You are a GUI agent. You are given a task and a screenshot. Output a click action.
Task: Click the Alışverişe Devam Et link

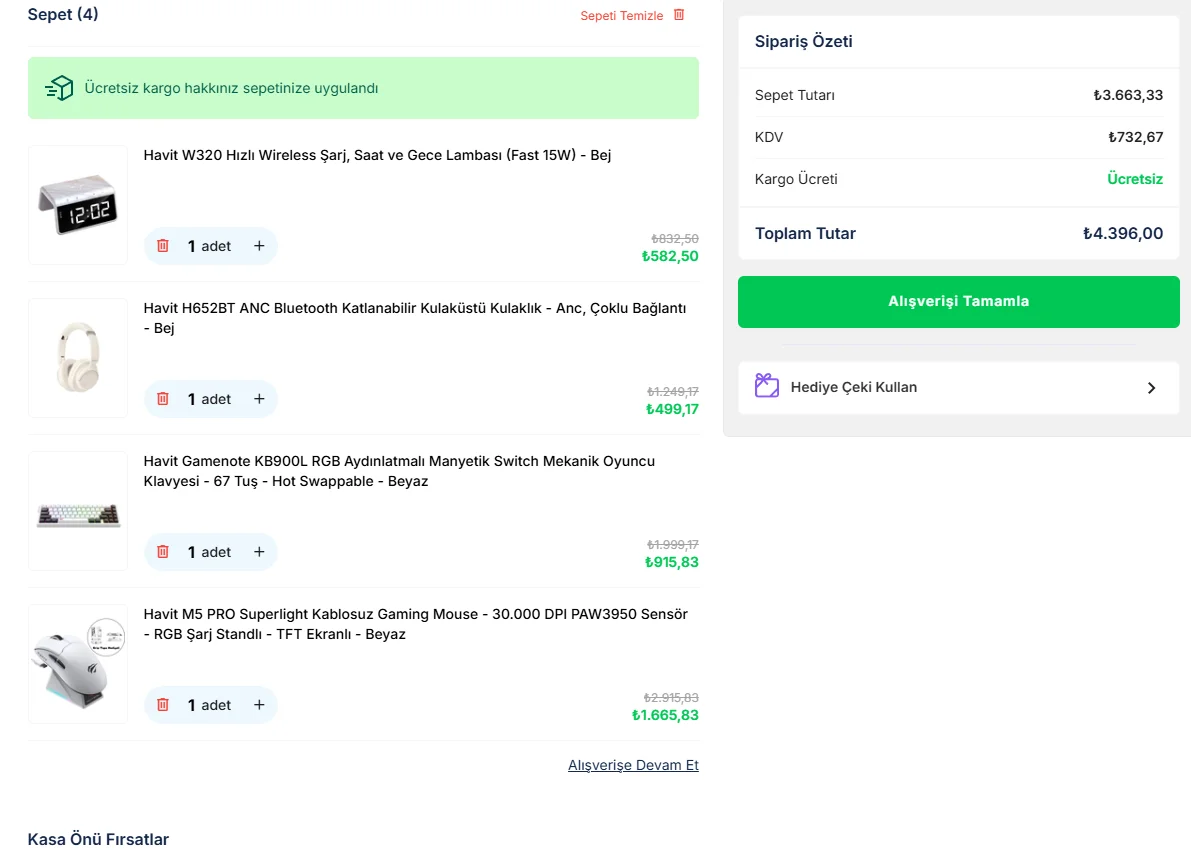633,765
